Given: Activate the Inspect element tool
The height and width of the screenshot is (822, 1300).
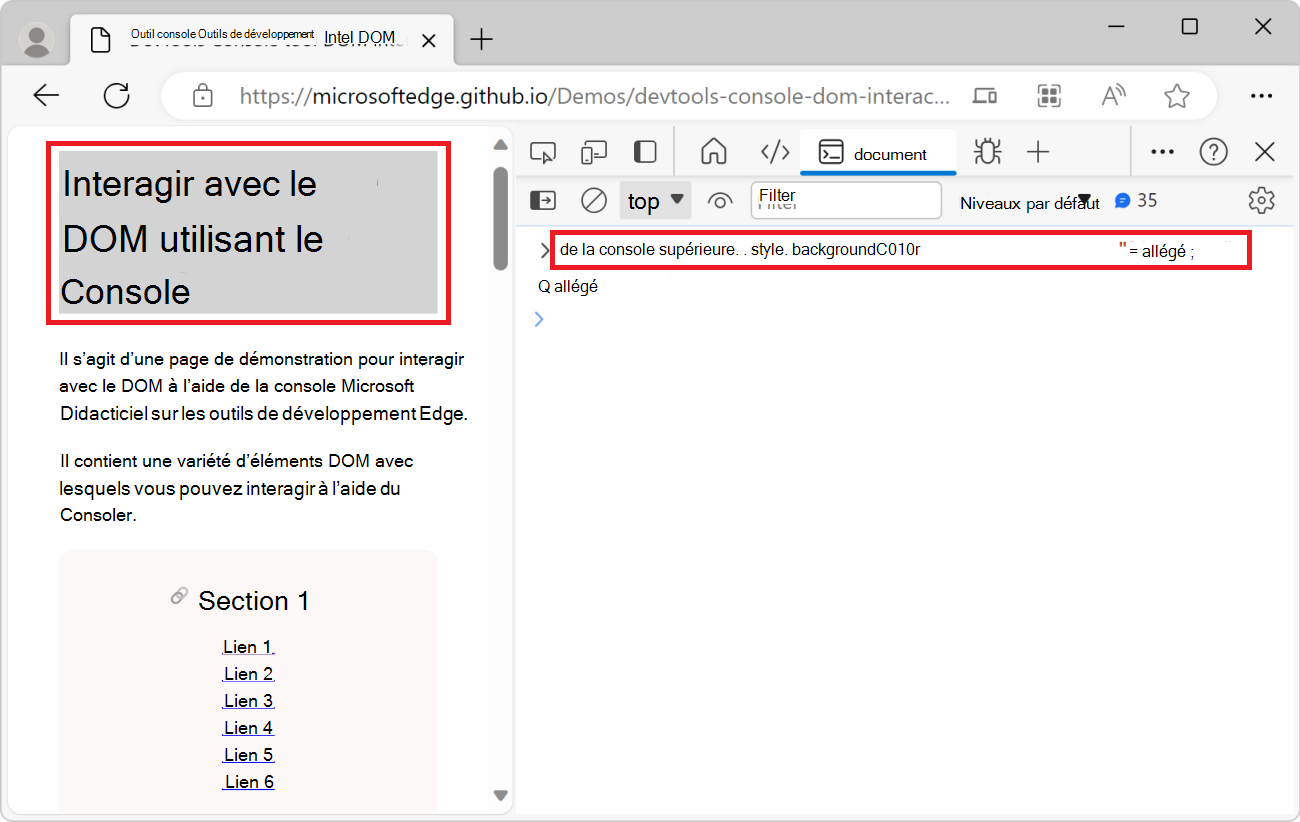Looking at the screenshot, I should (543, 151).
